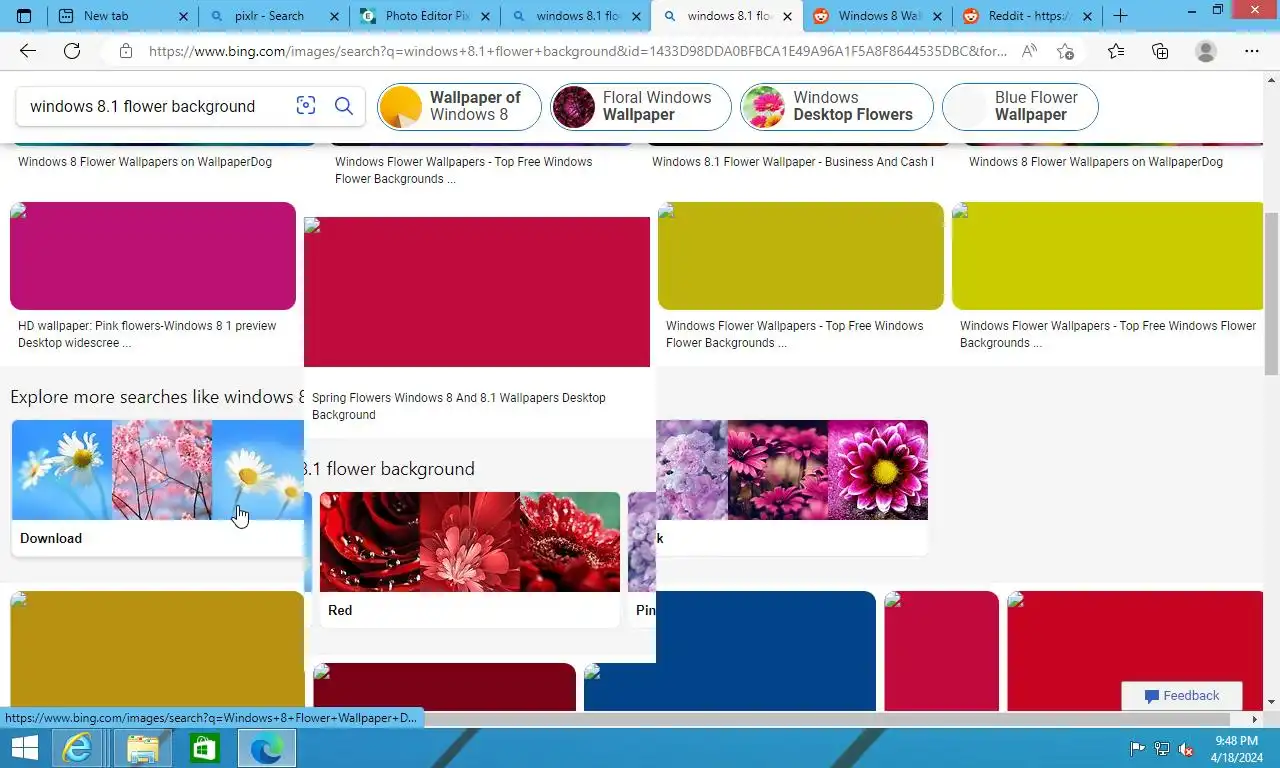Switch to the Windows 8 Wallpaper Reddit tab
1280x768 pixels.
pyautogui.click(x=876, y=16)
